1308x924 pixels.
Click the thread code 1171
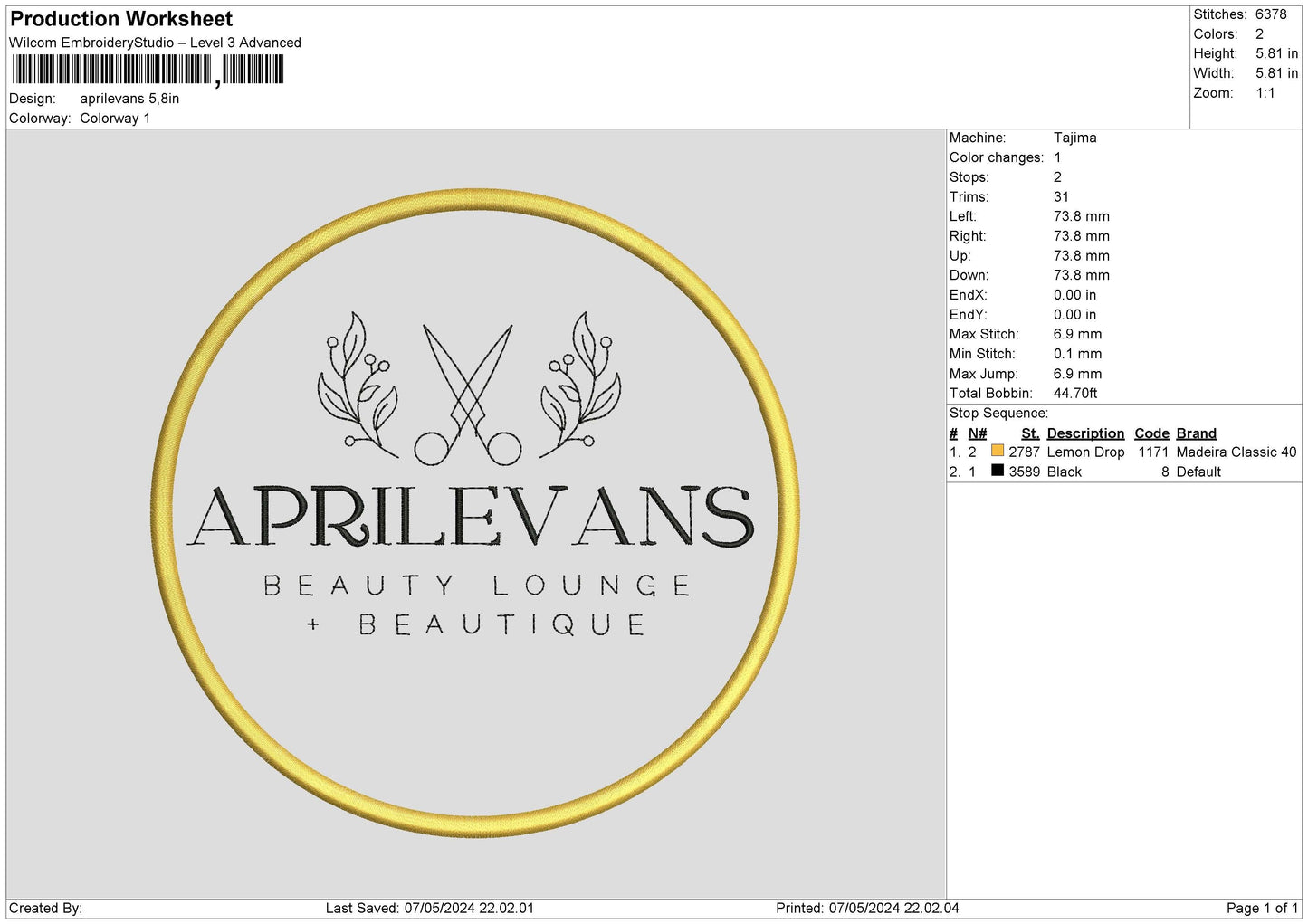(x=1153, y=452)
